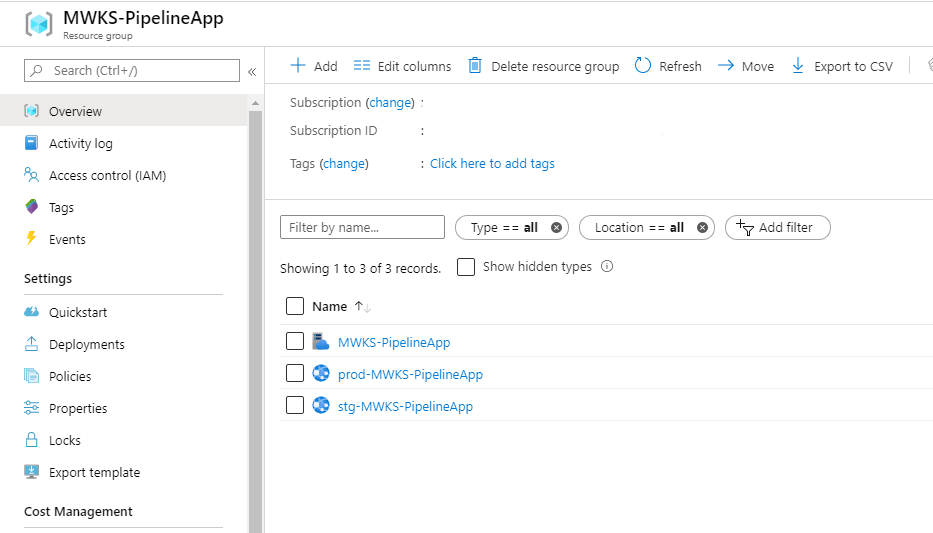Tick the select-all checkbox beside Name header

(295, 306)
